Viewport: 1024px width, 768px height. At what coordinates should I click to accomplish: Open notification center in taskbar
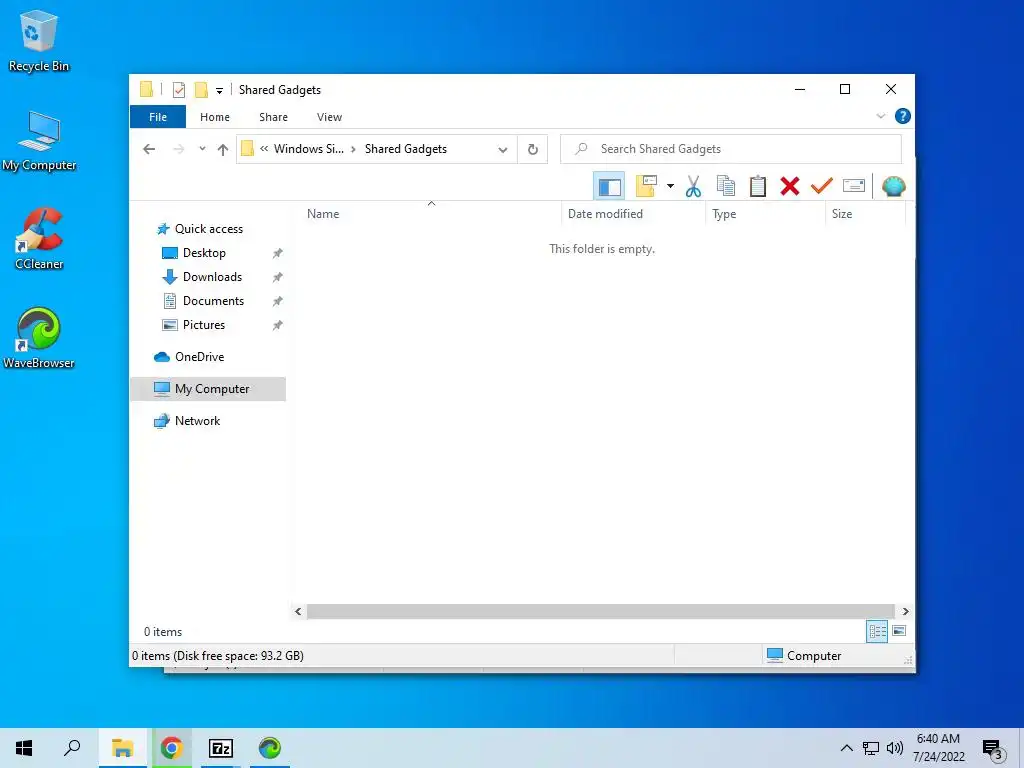click(993, 748)
